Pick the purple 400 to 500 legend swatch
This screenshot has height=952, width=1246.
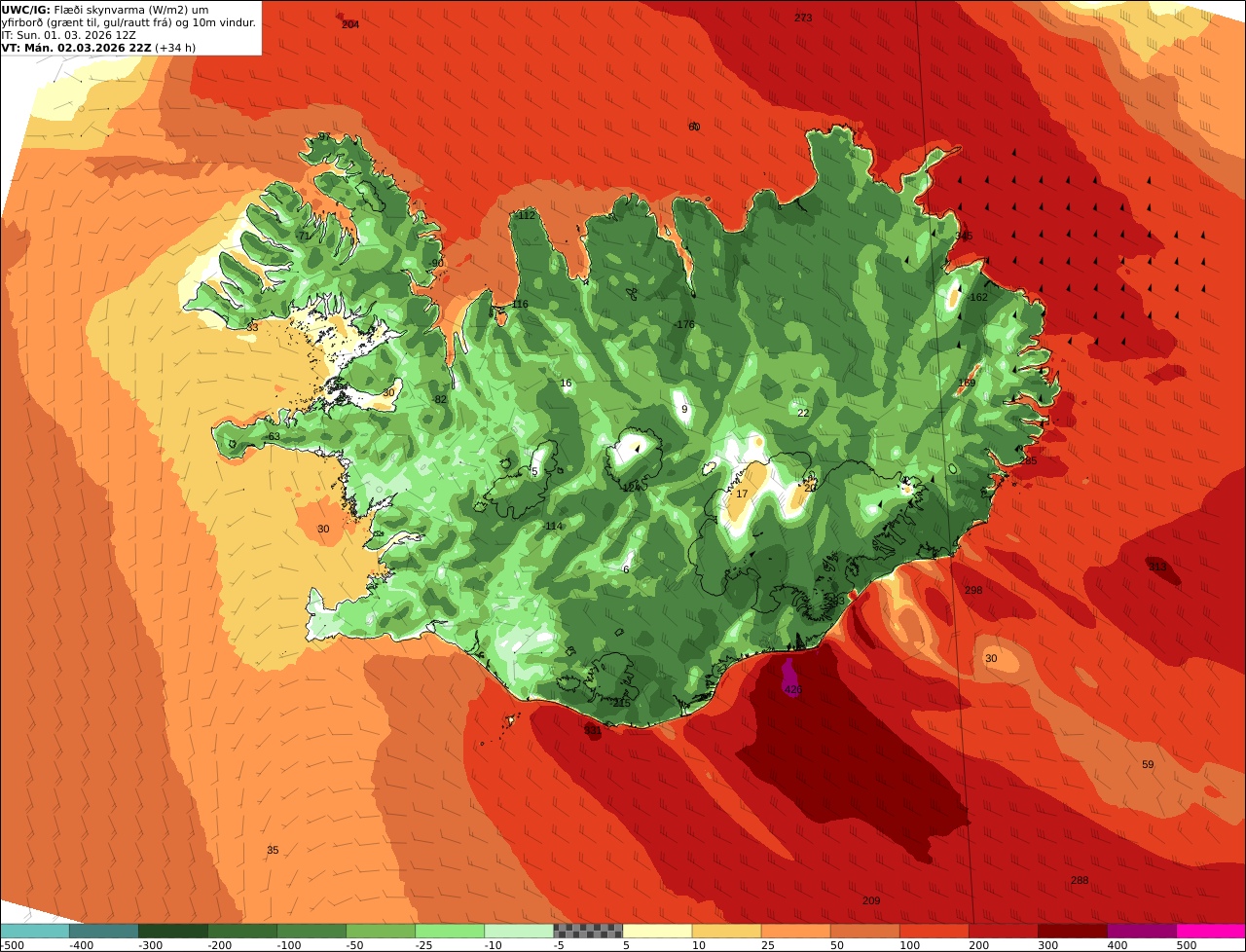point(1142,931)
